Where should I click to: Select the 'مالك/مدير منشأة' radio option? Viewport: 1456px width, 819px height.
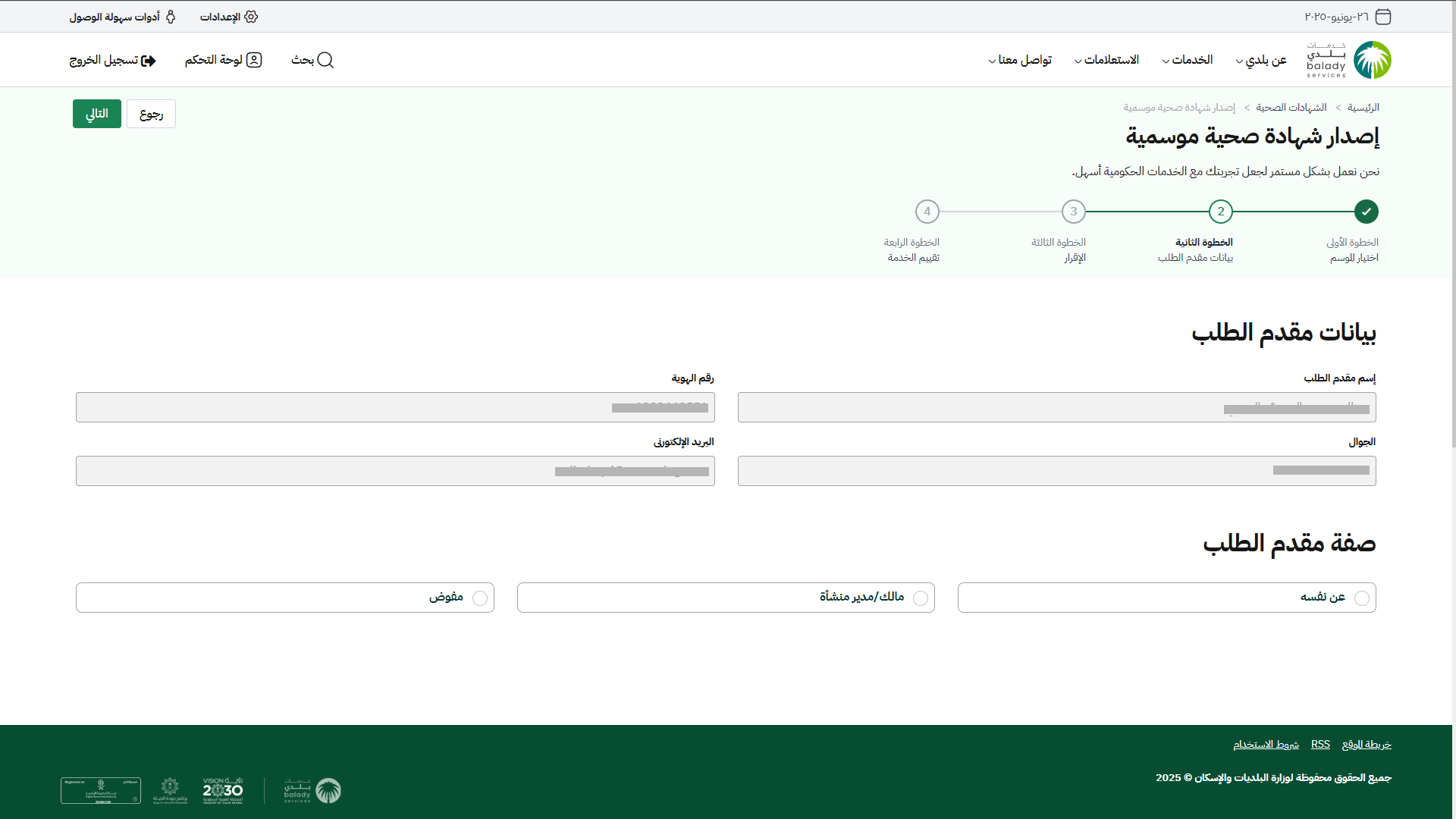coord(921,598)
